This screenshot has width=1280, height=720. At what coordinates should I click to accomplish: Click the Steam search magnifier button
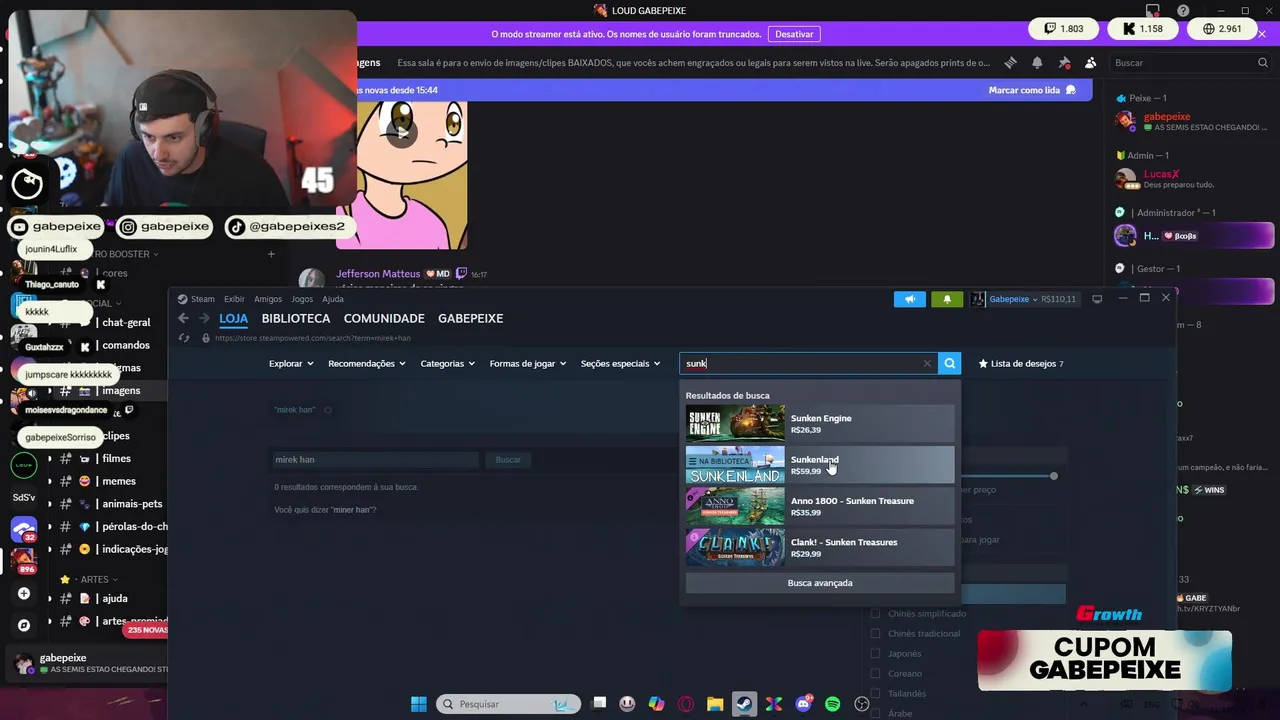(x=950, y=364)
